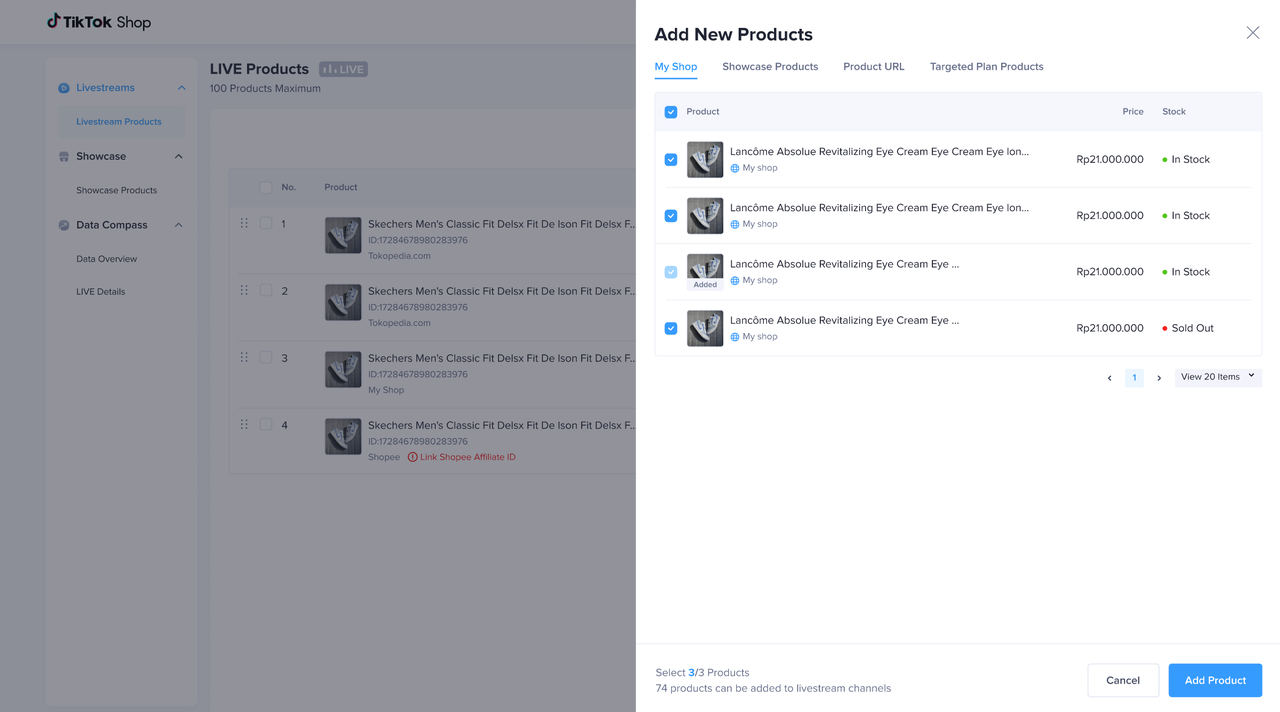The image size is (1280, 712).
Task: Click globe icon on the Sold Out row
Action: tap(735, 337)
